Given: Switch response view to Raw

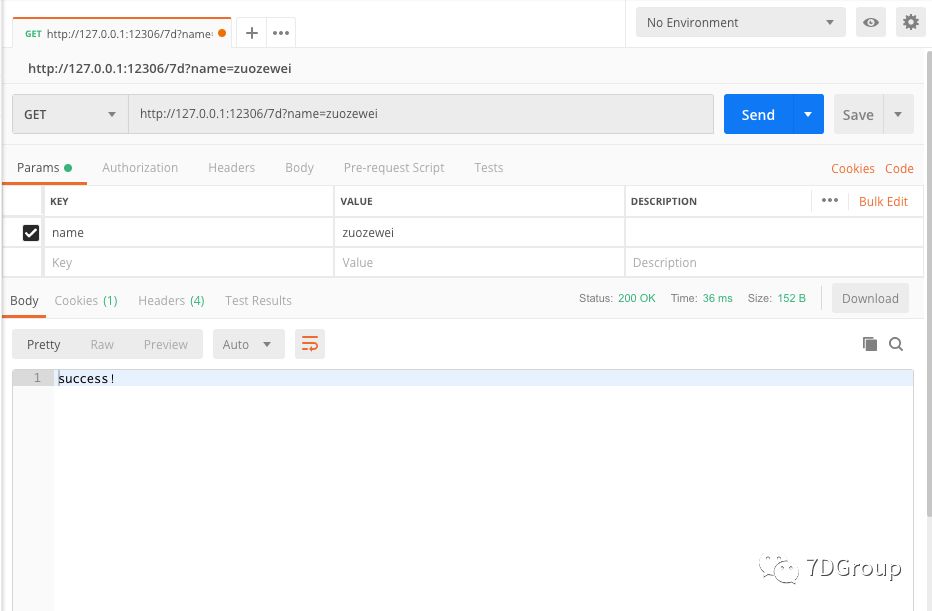Looking at the screenshot, I should pos(101,344).
